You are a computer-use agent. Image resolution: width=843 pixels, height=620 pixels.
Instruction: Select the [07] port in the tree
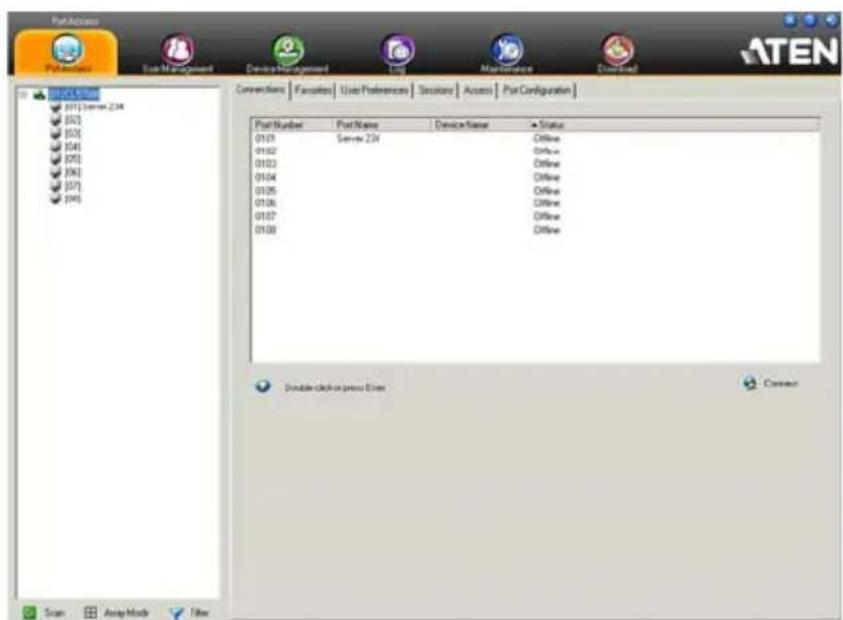pos(73,186)
